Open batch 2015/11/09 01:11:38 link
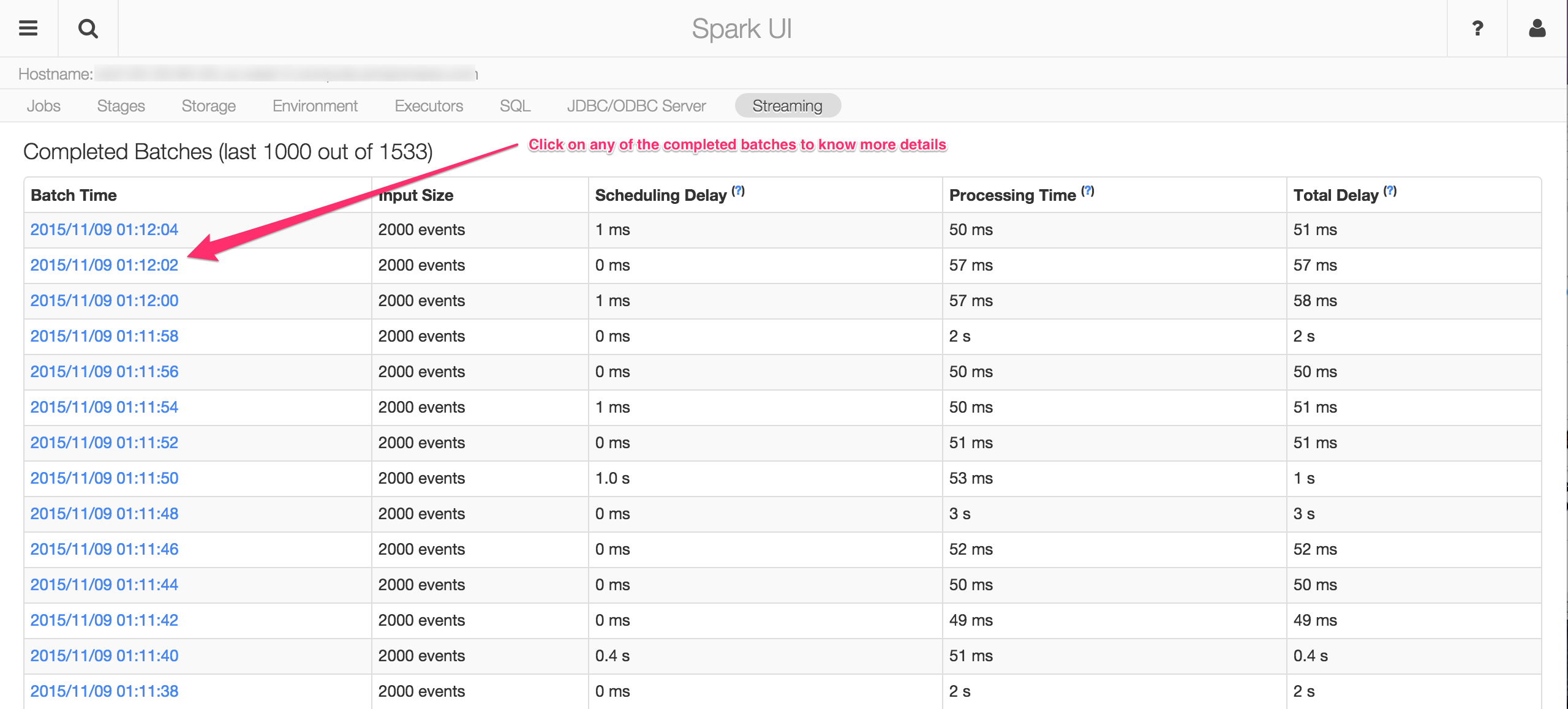 [104, 691]
